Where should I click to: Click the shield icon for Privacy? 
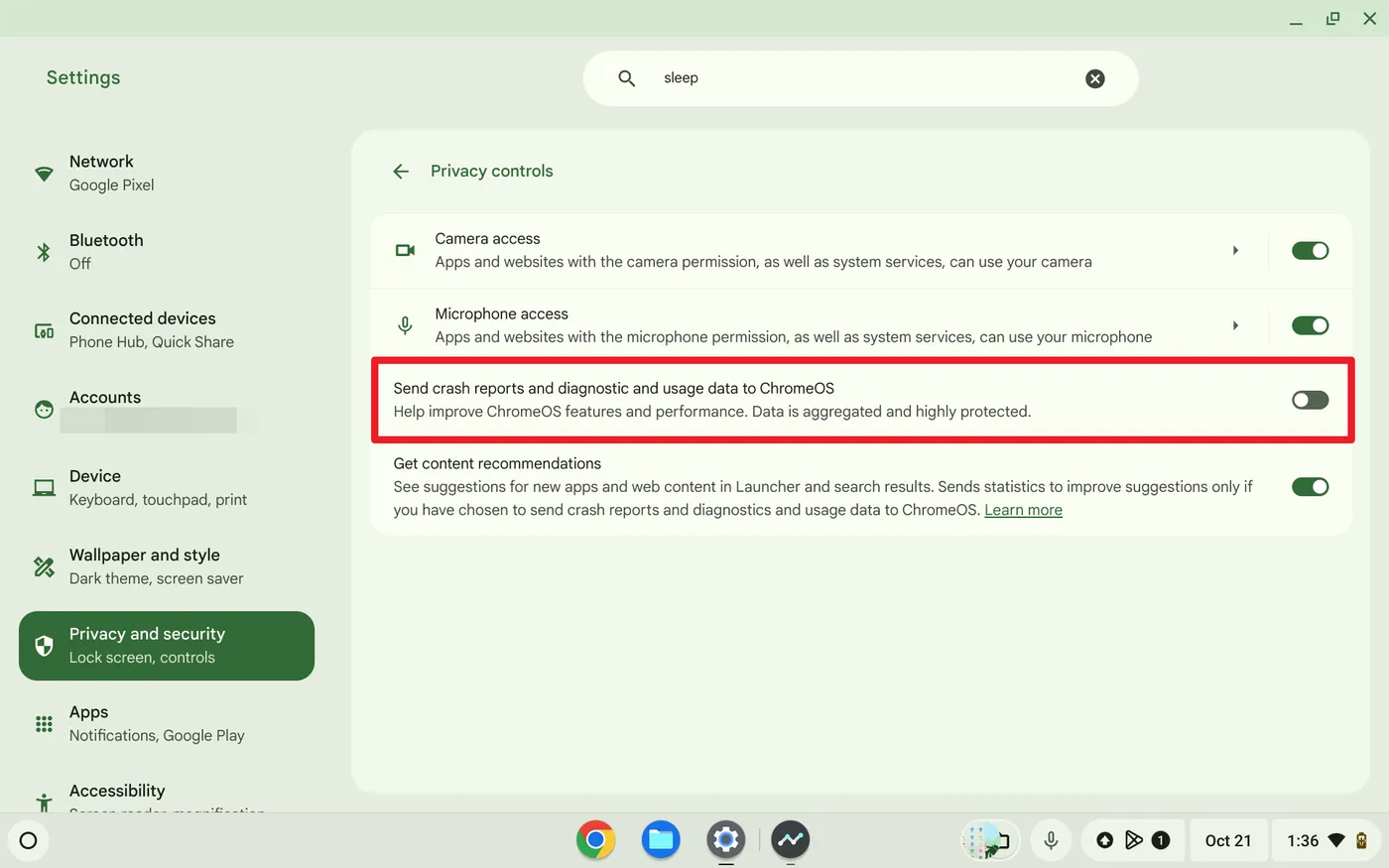click(44, 646)
